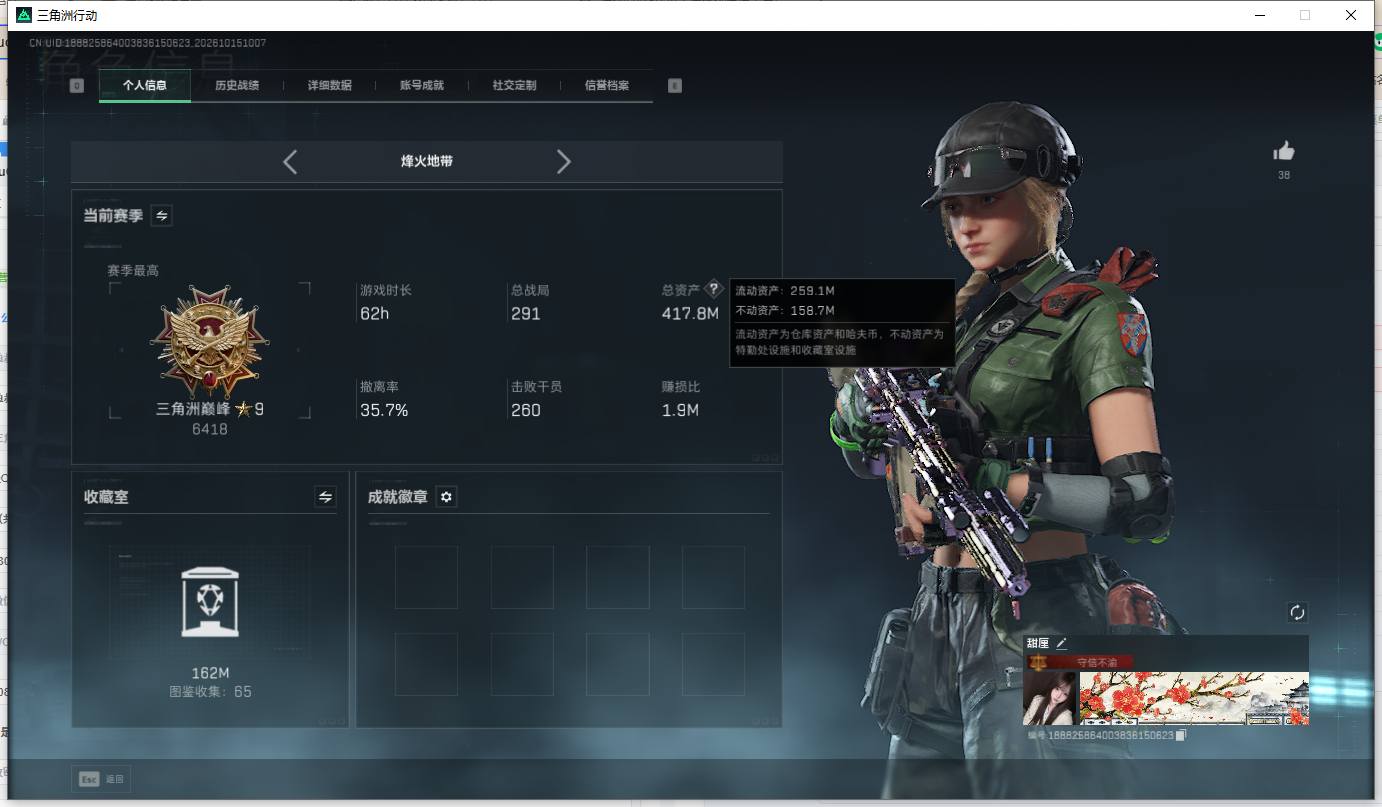
Task: Click the swap icon in the 收藏室 panel
Action: [325, 496]
